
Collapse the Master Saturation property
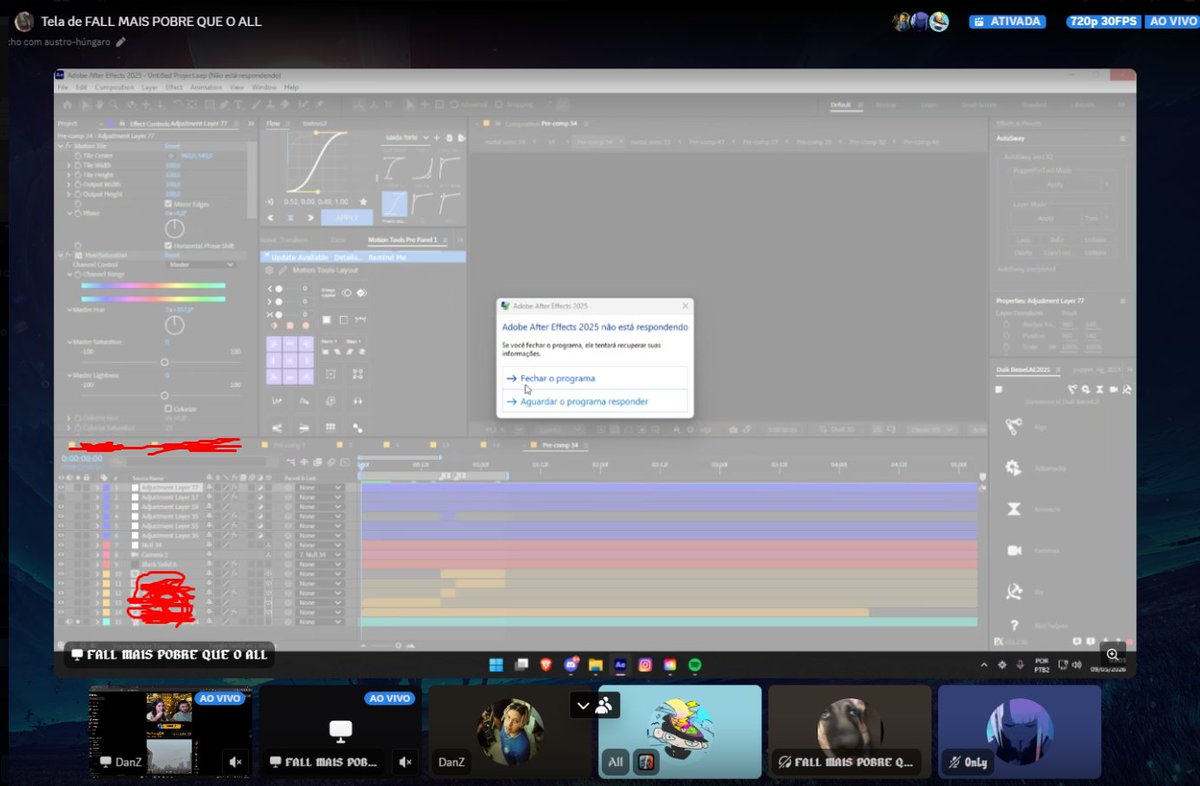(x=69, y=342)
